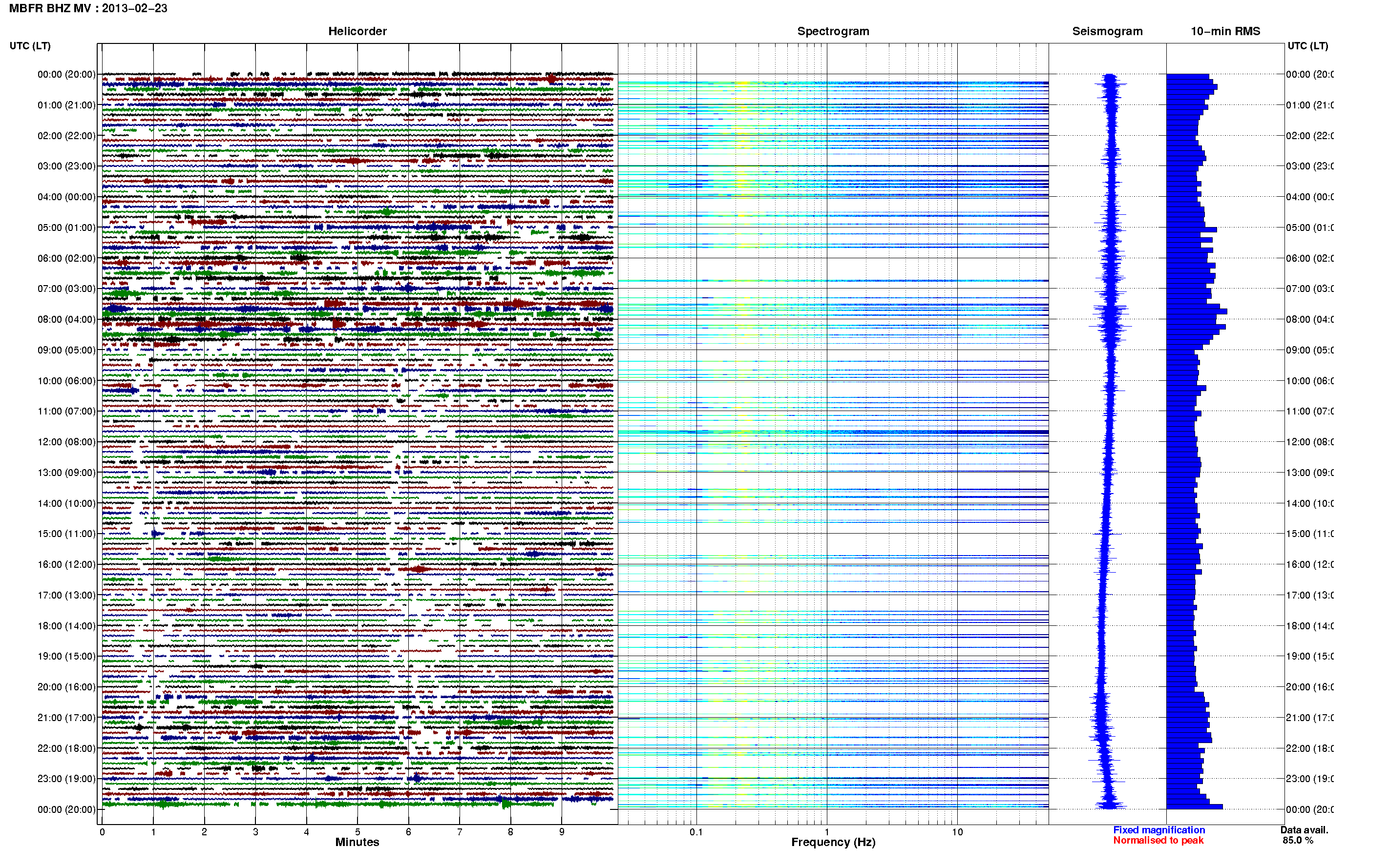The image size is (1389, 868).
Task: Select the 'Frequency (Hz)' axis label
Action: coord(833,842)
